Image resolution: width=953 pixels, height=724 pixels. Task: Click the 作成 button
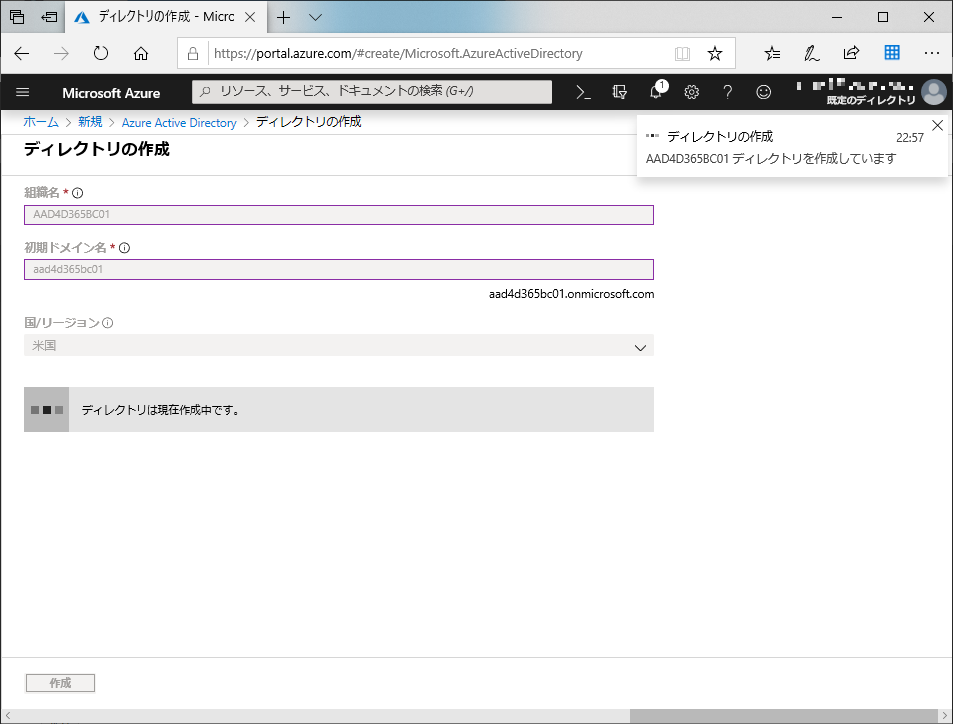point(60,683)
